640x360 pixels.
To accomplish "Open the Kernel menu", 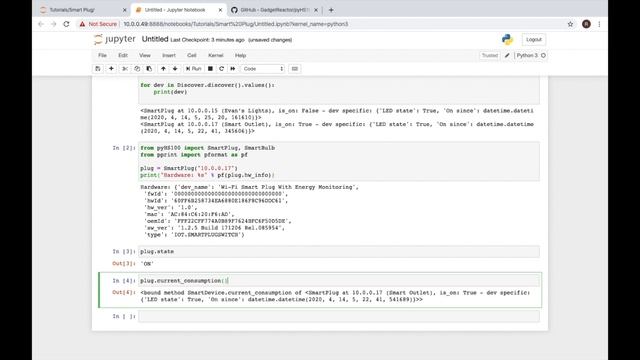I will pyautogui.click(x=216, y=55).
